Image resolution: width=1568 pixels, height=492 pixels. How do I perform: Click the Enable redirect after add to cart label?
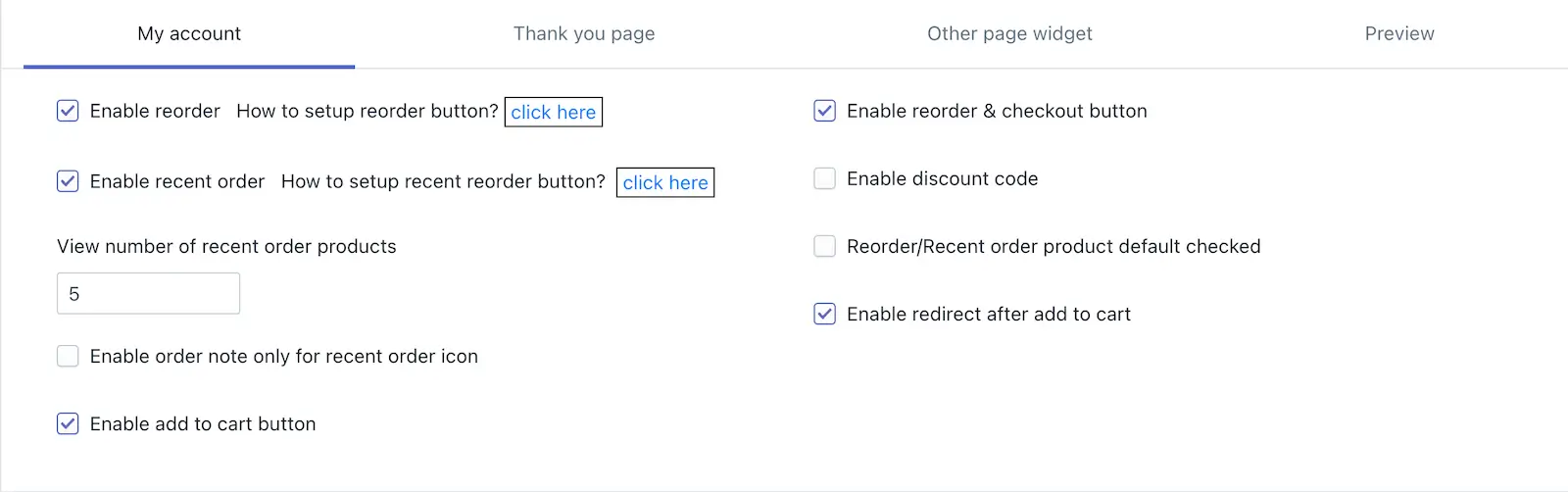[989, 314]
